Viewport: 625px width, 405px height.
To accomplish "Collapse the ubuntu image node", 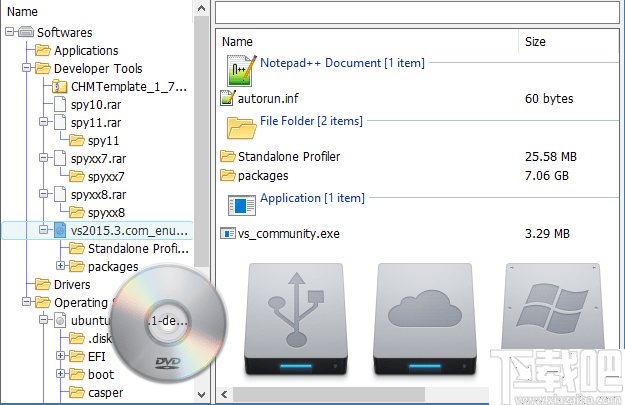I will point(43,320).
